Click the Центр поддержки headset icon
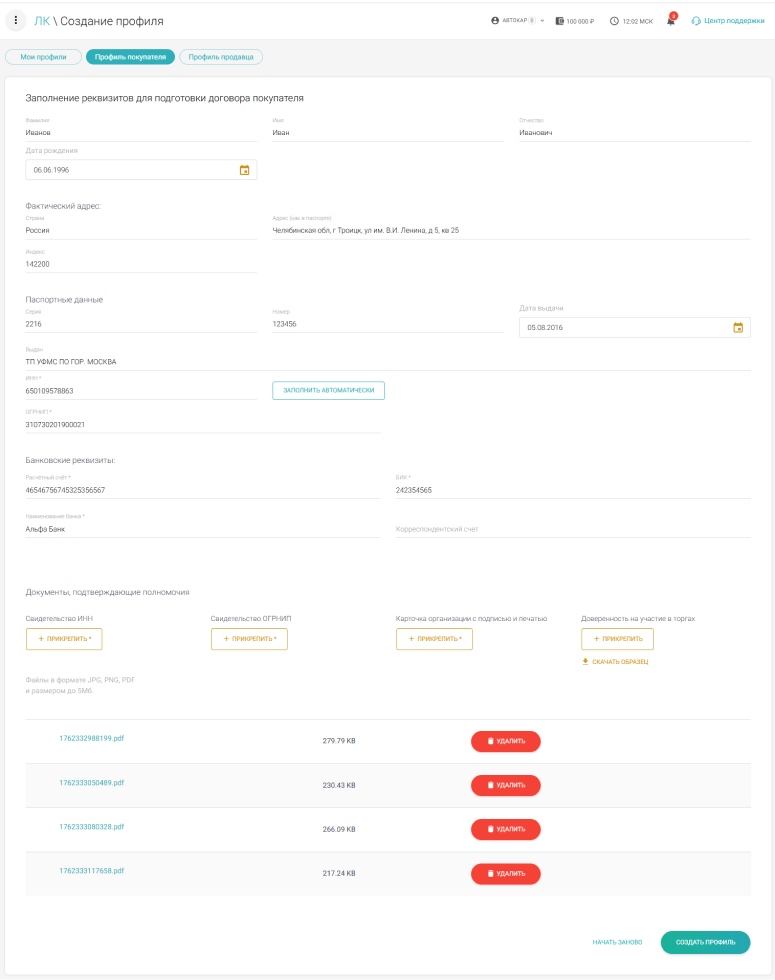Image resolution: width=775 pixels, height=980 pixels. tap(696, 21)
